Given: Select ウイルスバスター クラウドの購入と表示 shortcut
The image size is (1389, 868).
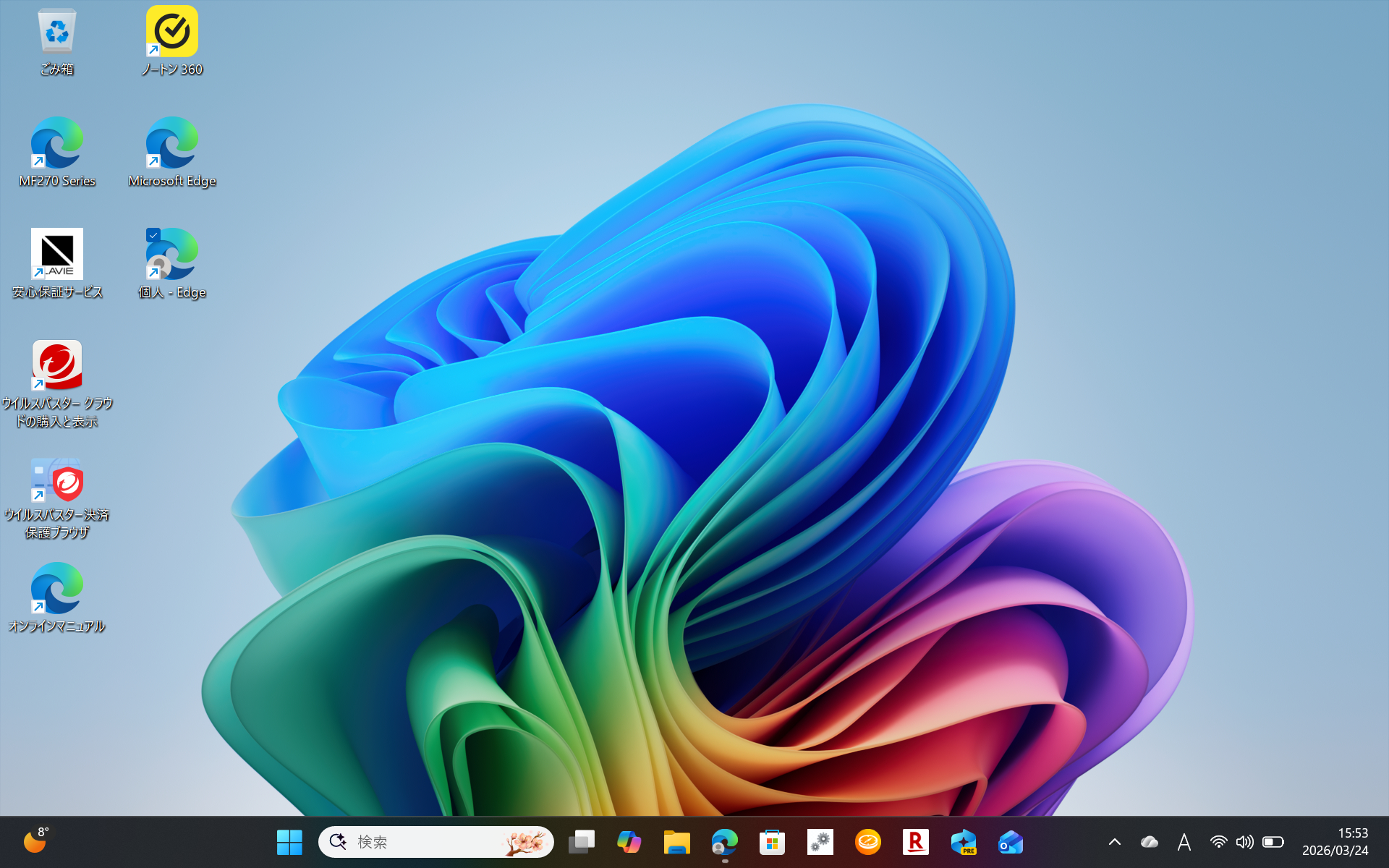Looking at the screenshot, I should (x=57, y=384).
